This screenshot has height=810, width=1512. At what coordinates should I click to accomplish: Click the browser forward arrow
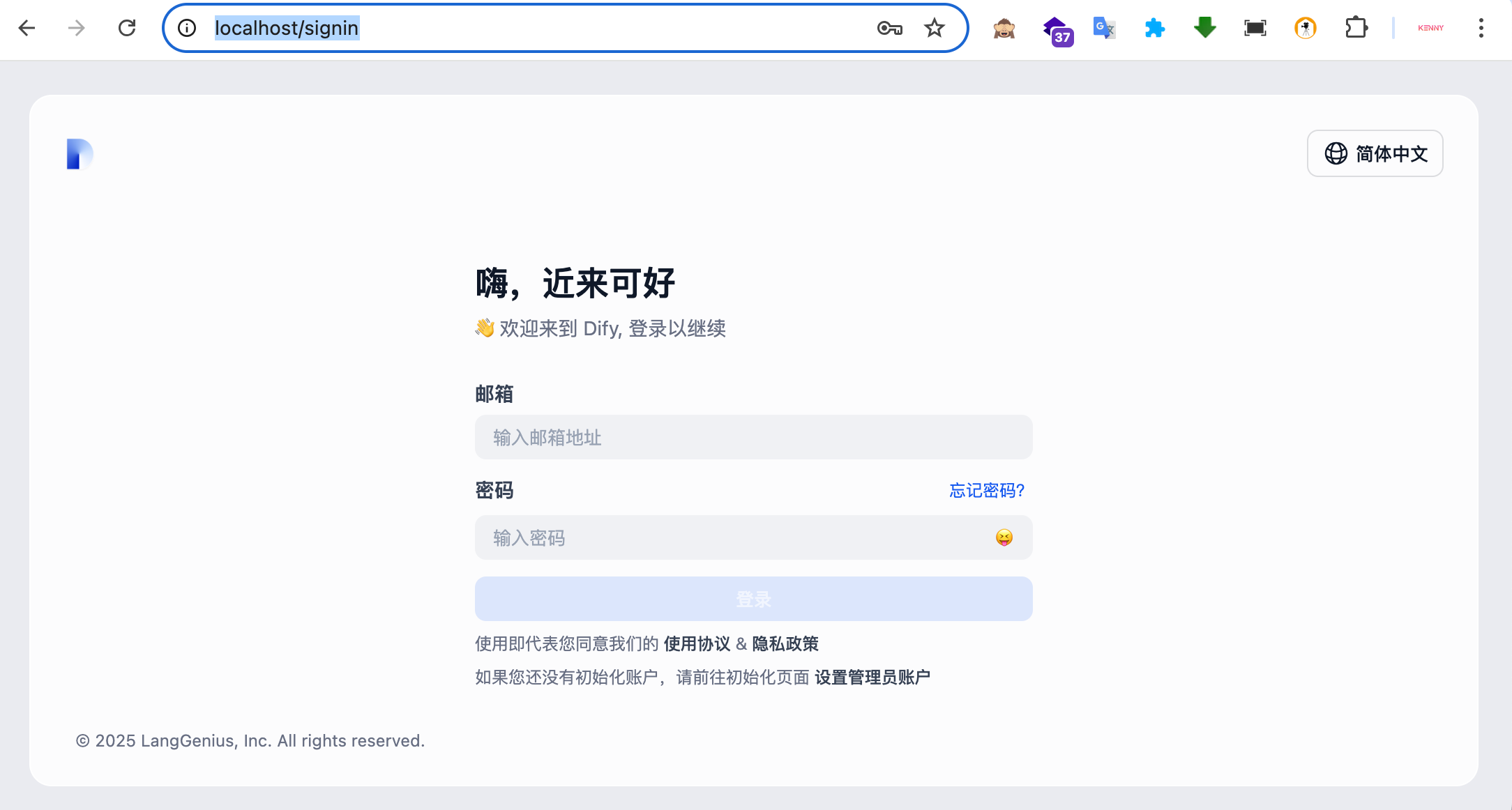77,28
